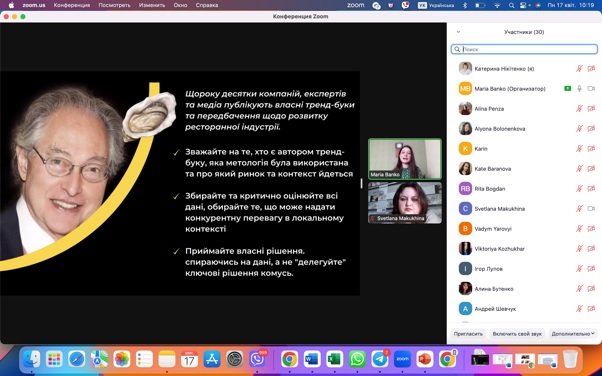602x376 pixels.
Task: Toggle Svetlana Makukhina's video camera icon
Action: 591,209
